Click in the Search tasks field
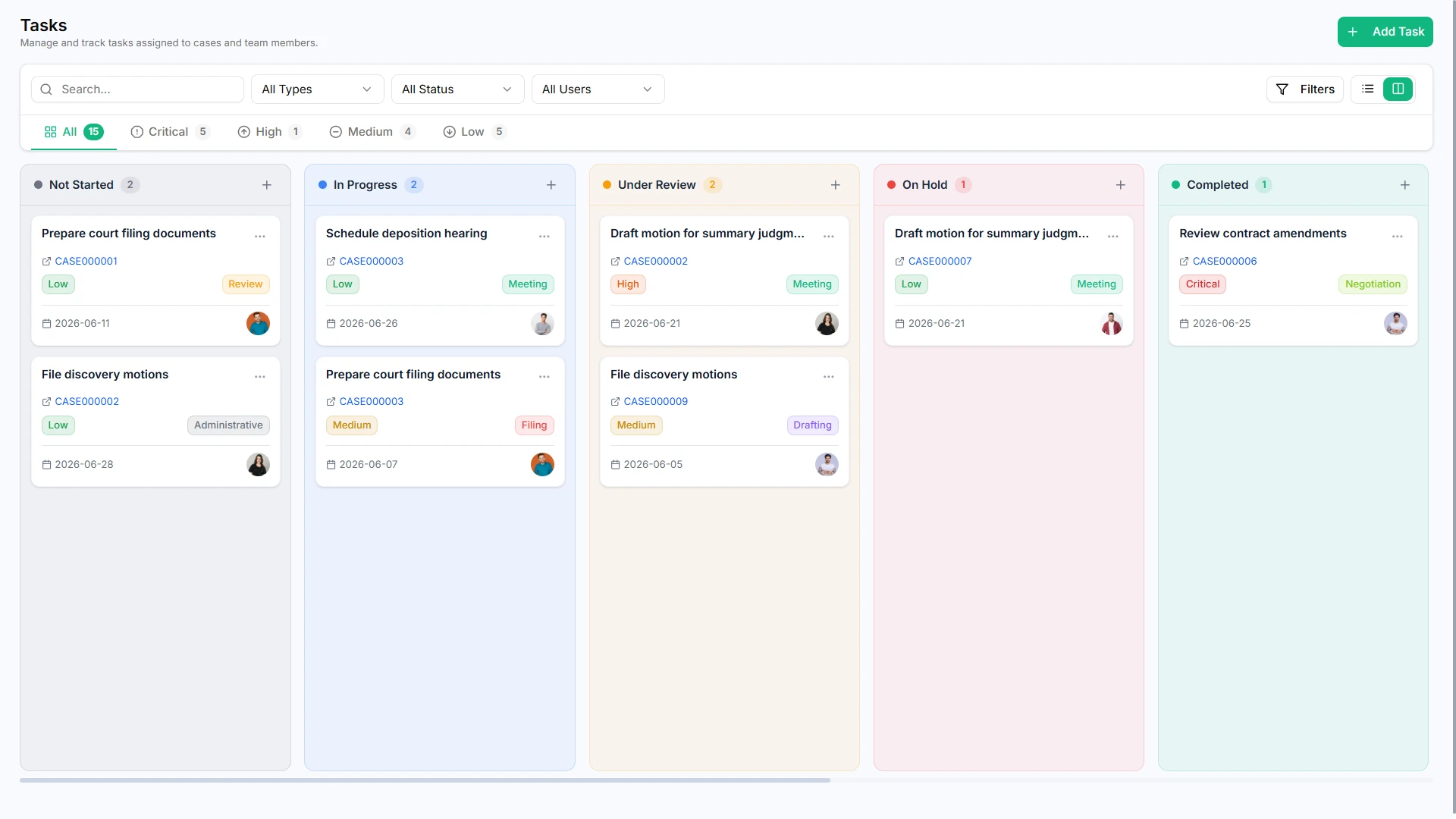Screen dimensions: 1456x819 pyautogui.click(x=137, y=89)
